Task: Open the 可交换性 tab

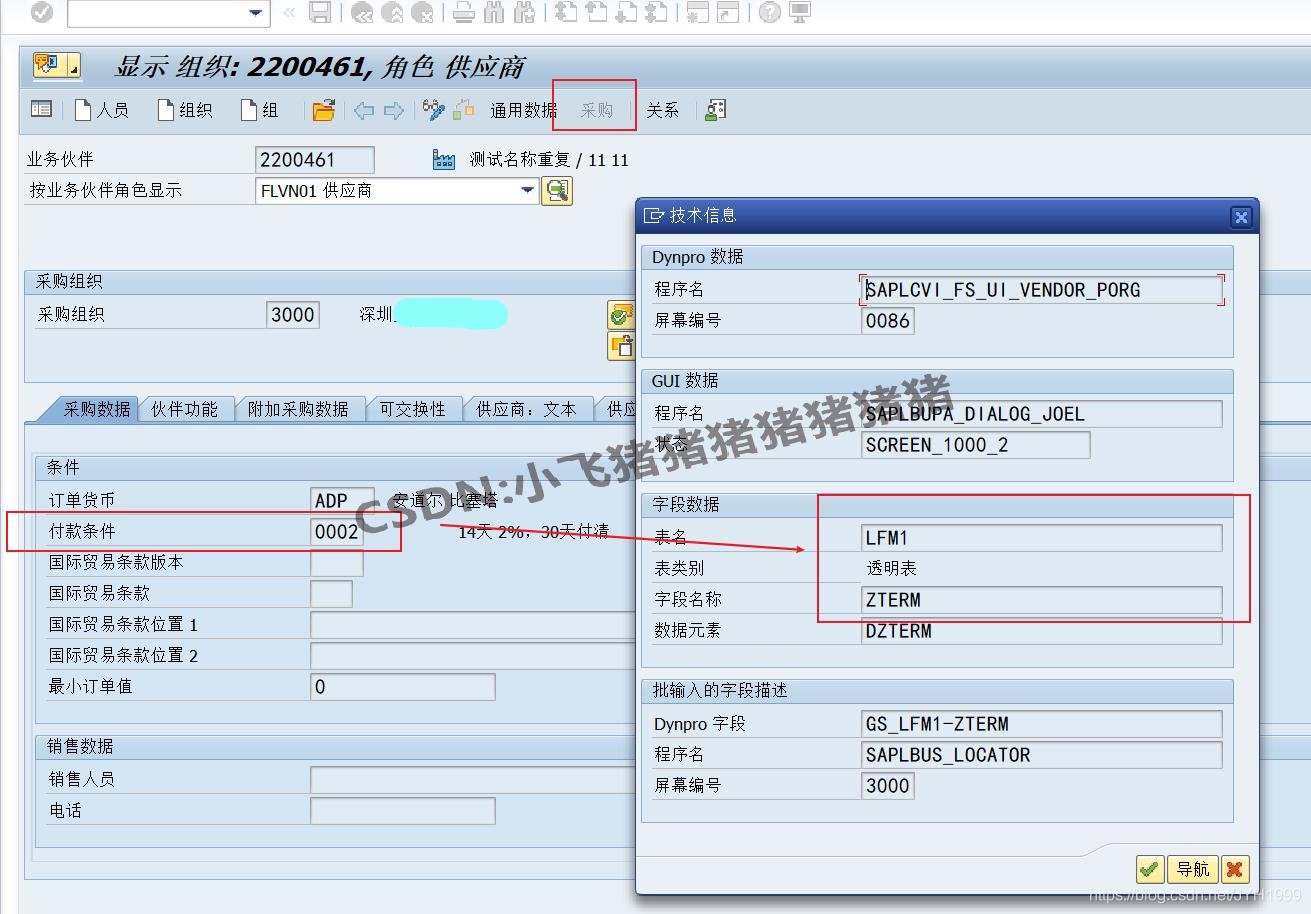Action: pos(413,409)
